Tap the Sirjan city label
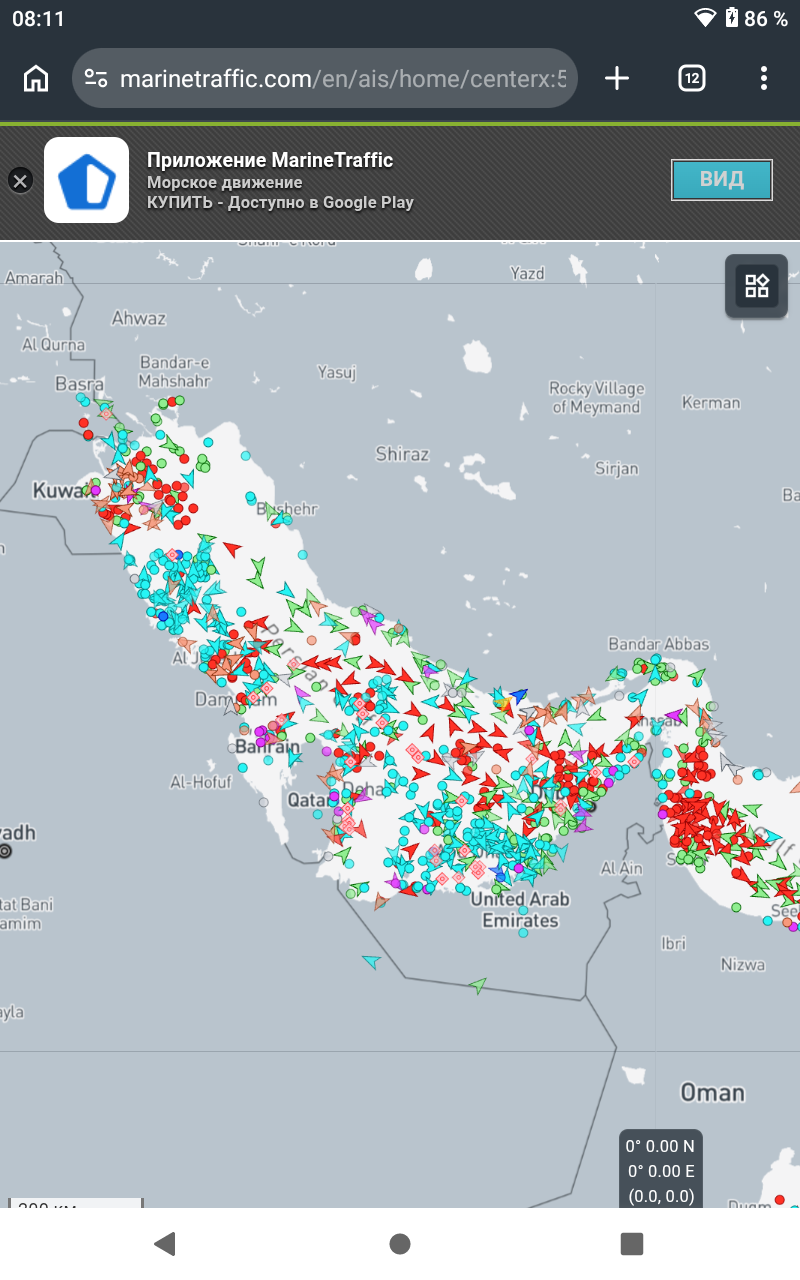 click(x=616, y=468)
